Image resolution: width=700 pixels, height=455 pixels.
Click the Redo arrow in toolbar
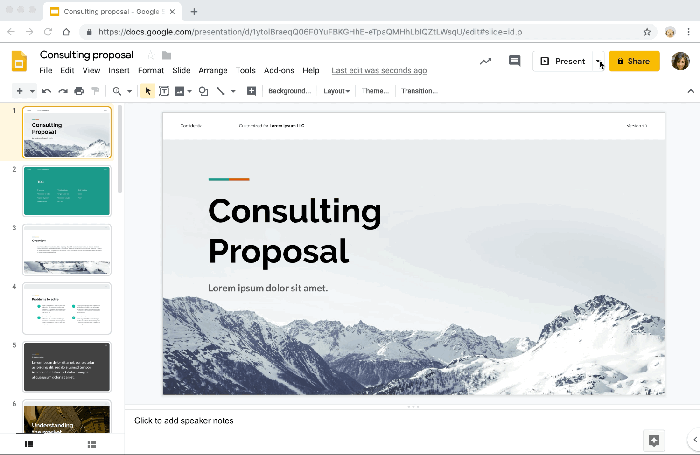click(x=62, y=91)
